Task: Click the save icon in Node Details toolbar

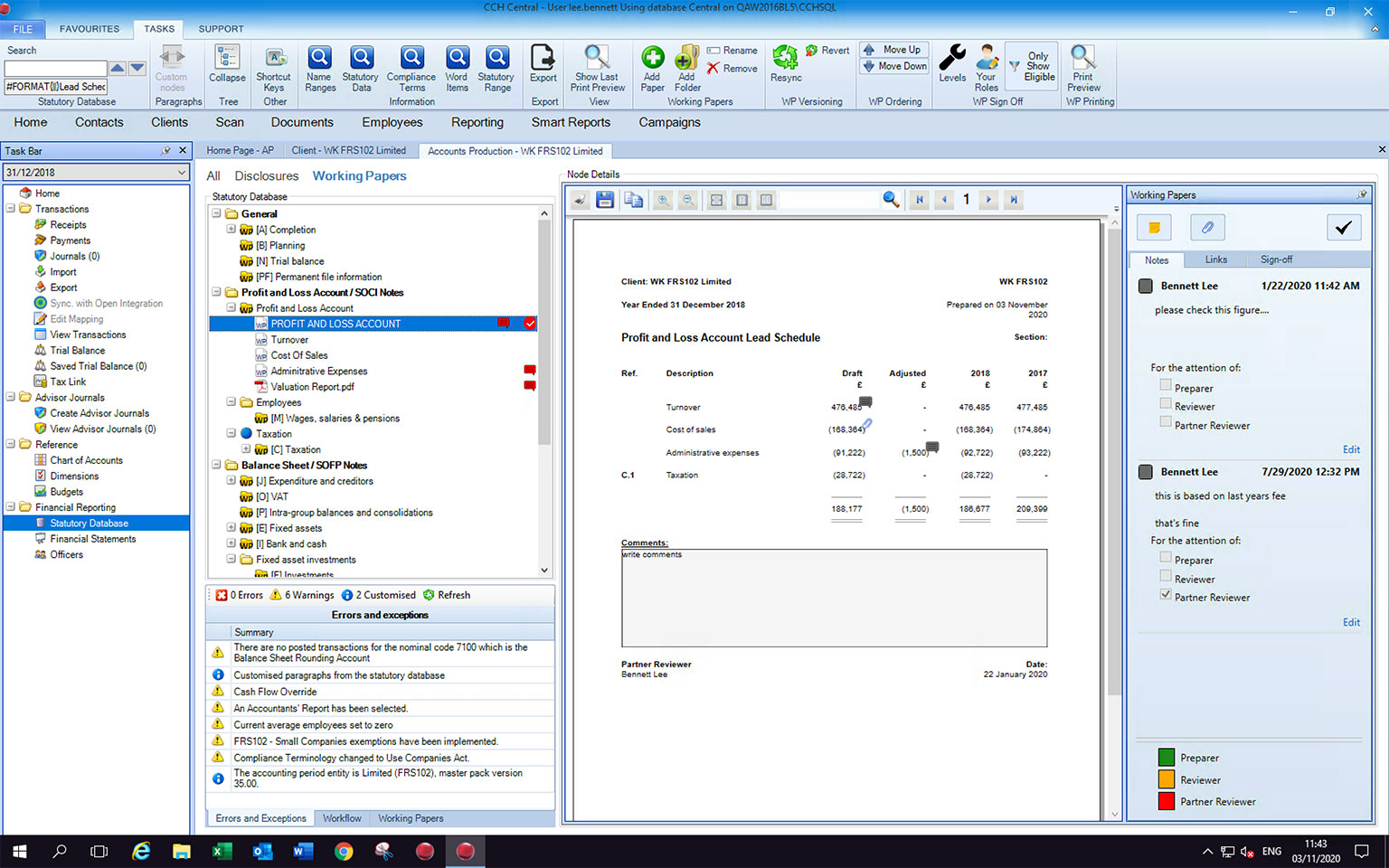Action: (605, 200)
